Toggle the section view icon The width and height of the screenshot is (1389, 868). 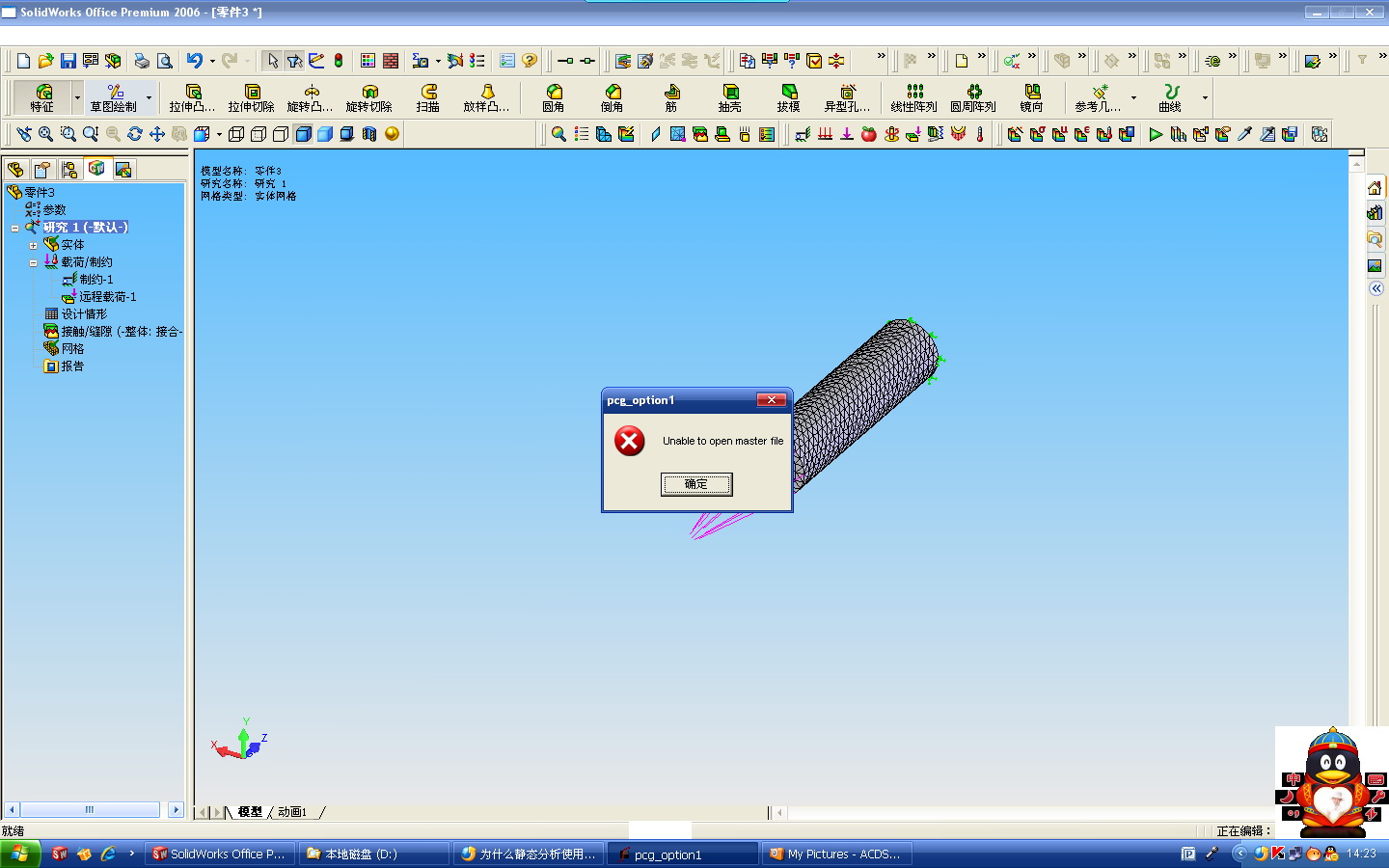coord(369,134)
